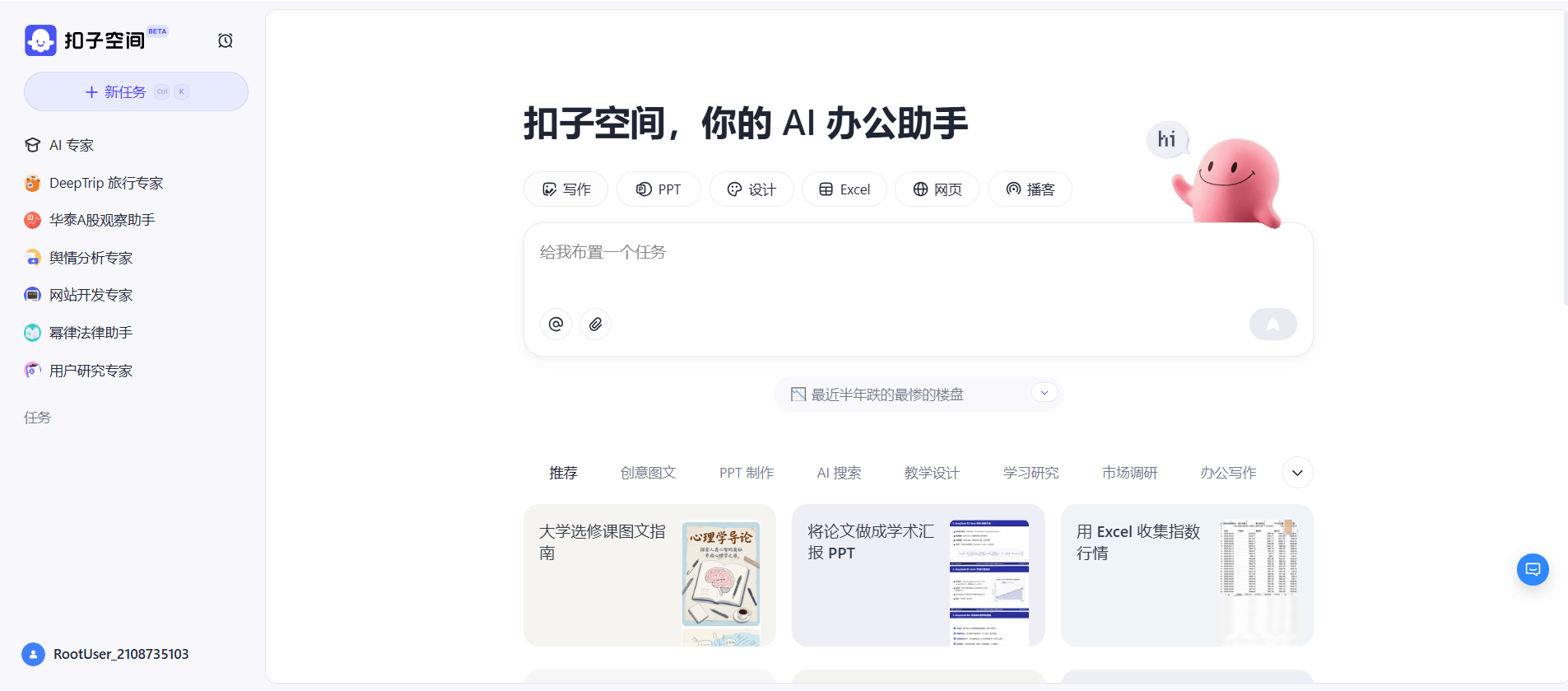1568x691 pixels.
Task: Click the blue feedback chat icon
Action: (x=1533, y=569)
